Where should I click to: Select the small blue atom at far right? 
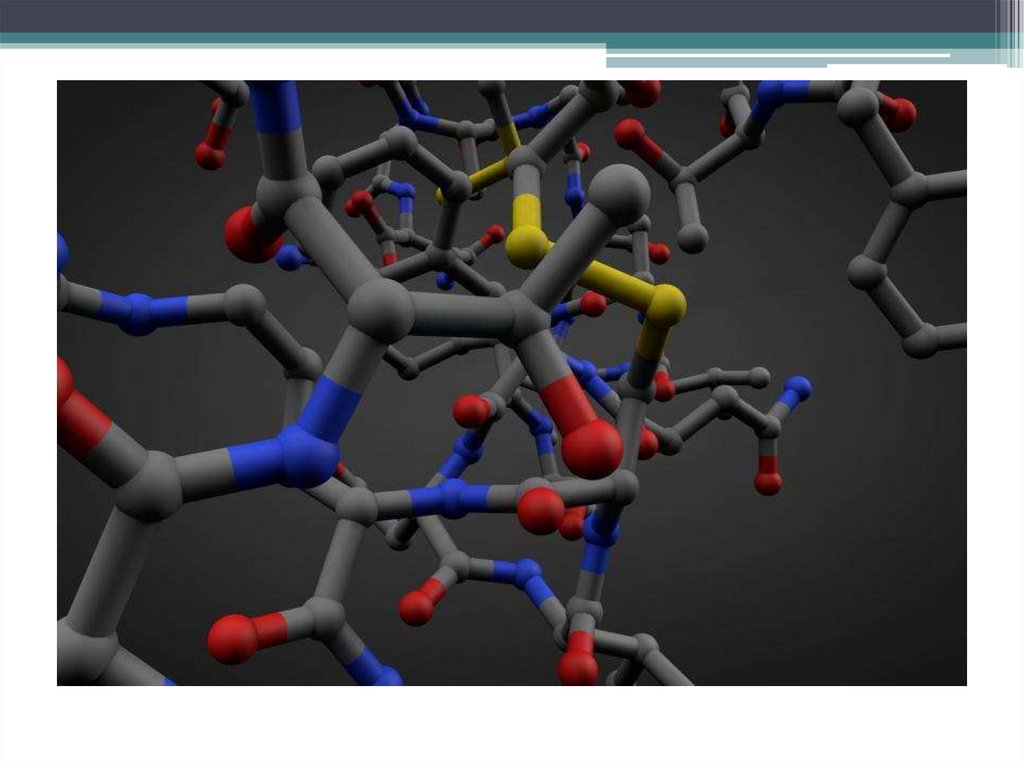pos(797,388)
